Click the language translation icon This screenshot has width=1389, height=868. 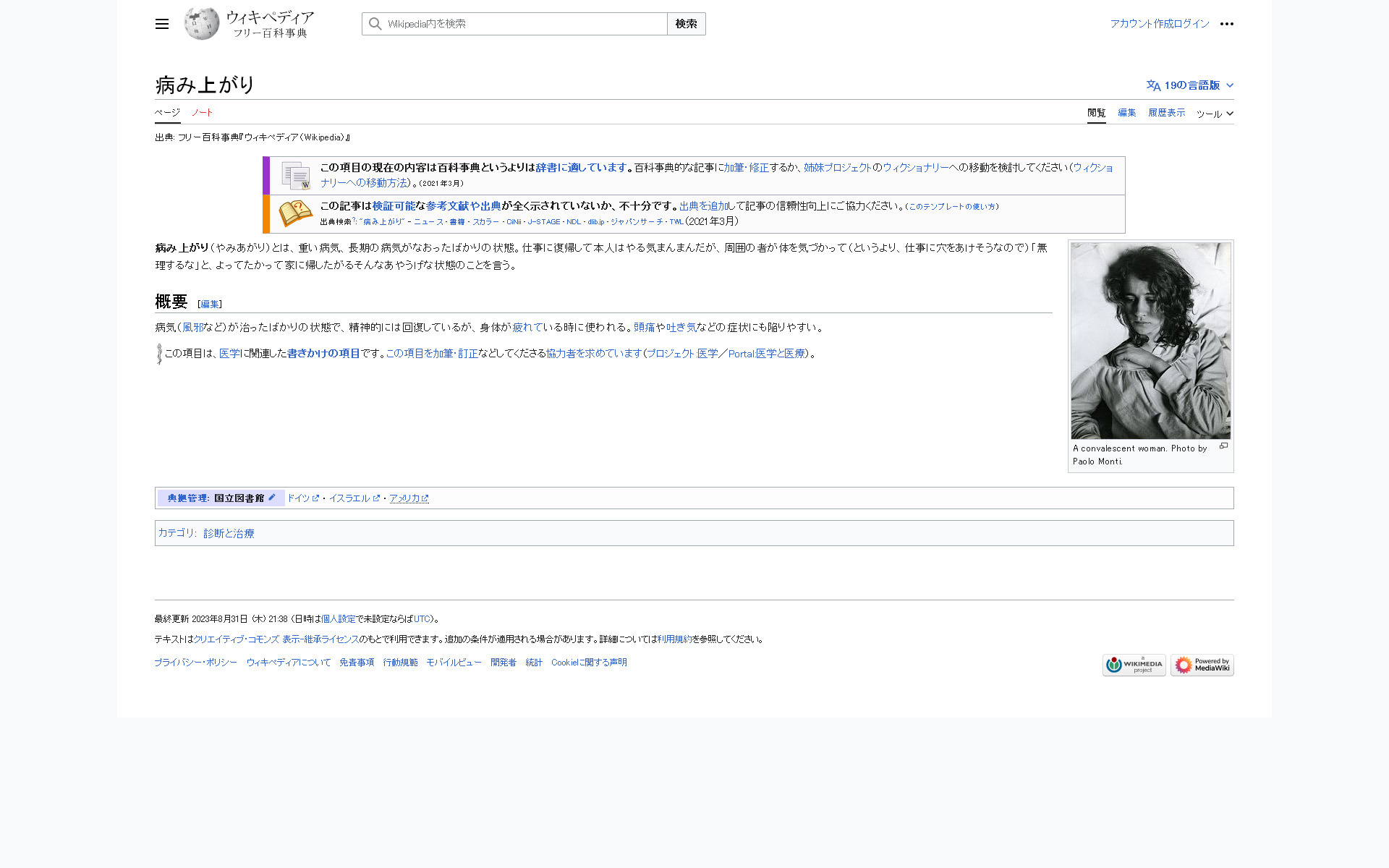click(x=1153, y=85)
